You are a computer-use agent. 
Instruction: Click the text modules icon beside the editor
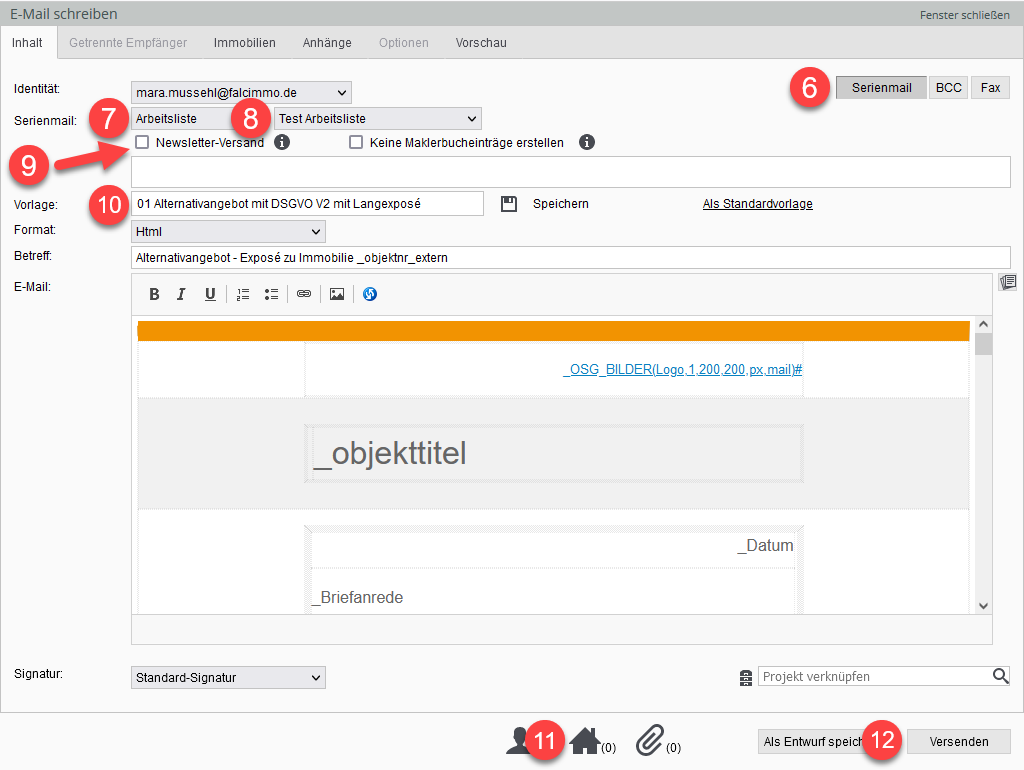click(1007, 283)
